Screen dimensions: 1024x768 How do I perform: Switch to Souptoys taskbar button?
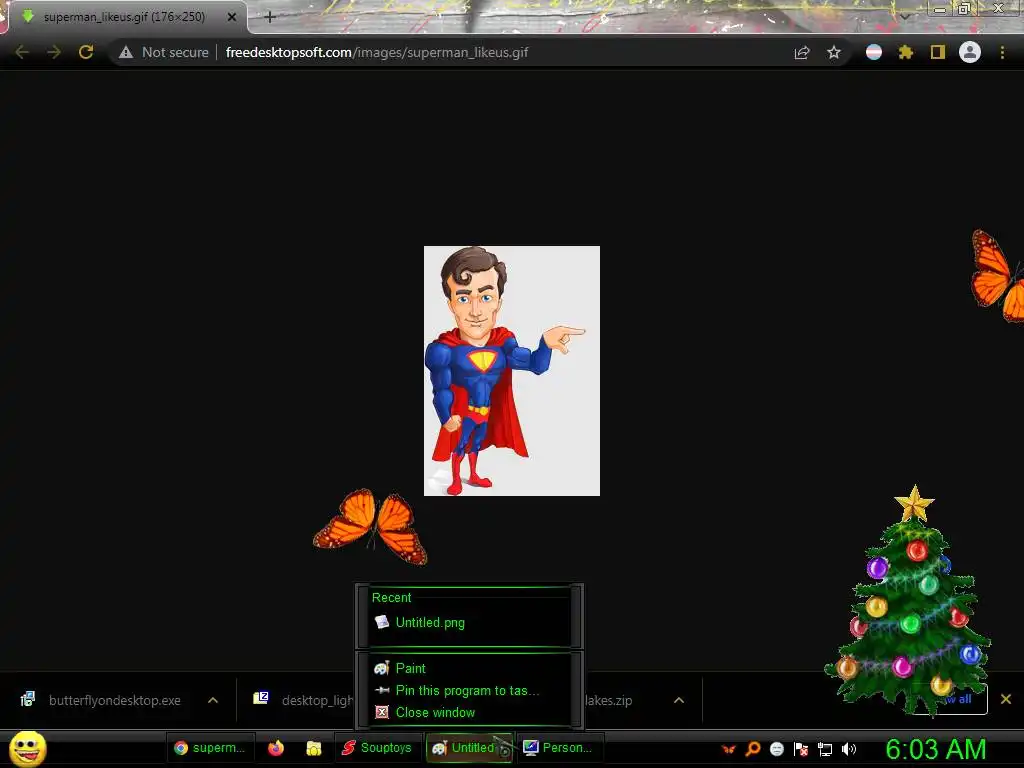click(x=377, y=748)
